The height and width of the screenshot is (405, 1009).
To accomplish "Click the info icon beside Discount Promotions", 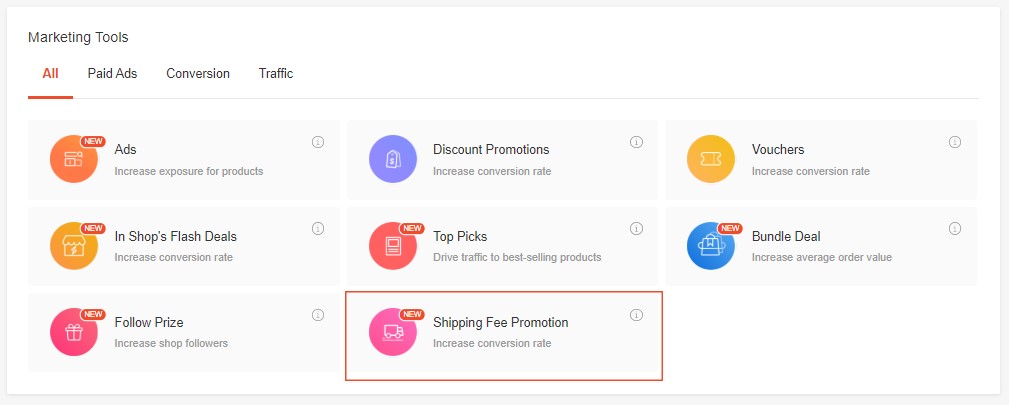I will (636, 142).
